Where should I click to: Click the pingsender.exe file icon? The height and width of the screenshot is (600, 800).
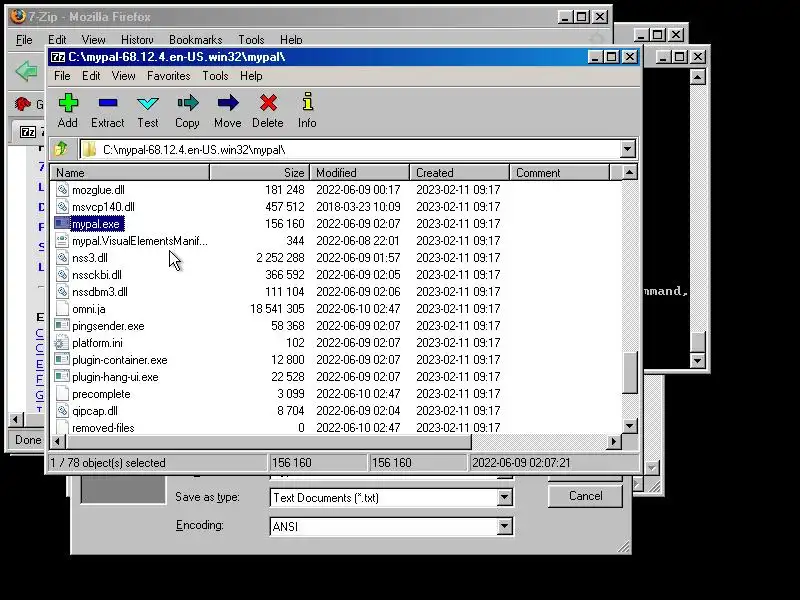(x=62, y=326)
